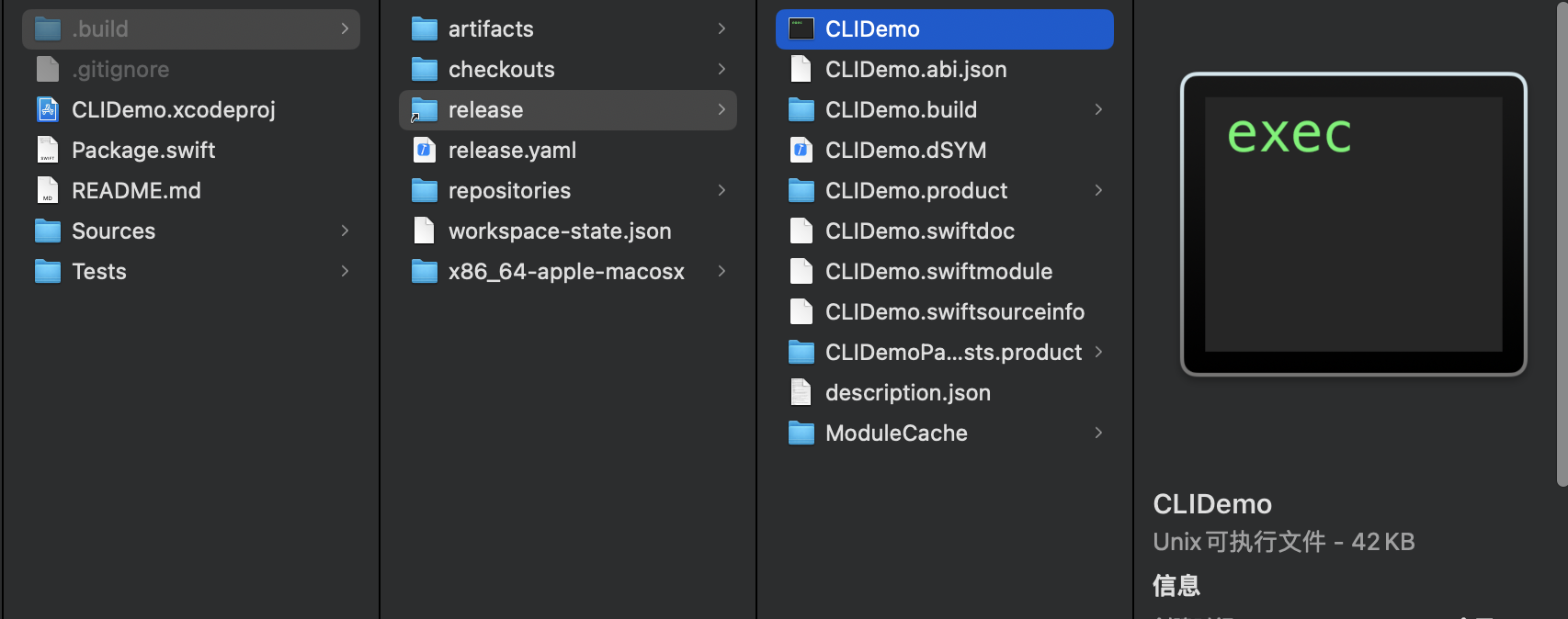Click the CLIDemo.xcodeproj Xcode project icon
Image resolution: width=1568 pixels, height=619 pixels.
point(48,110)
